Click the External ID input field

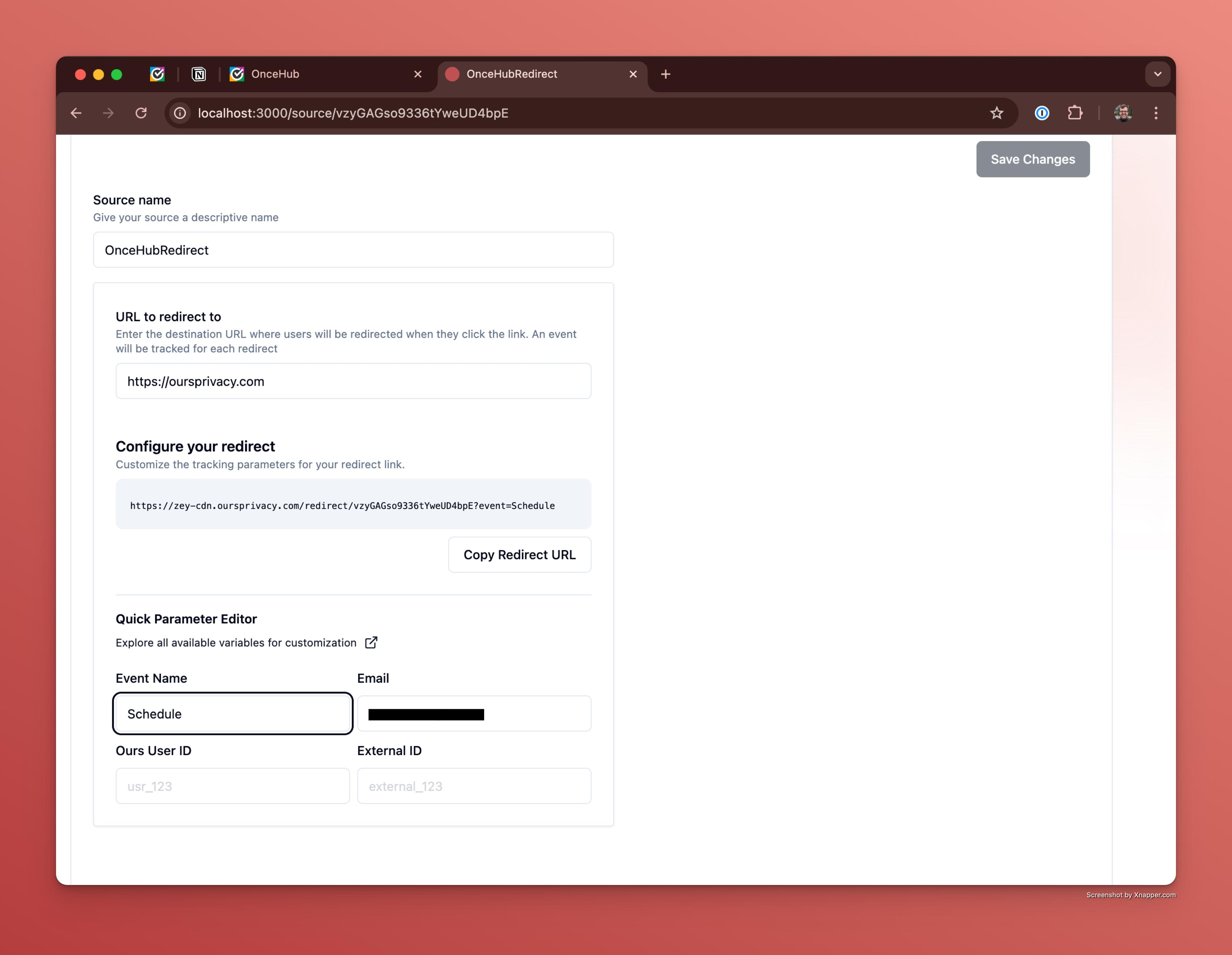tap(474, 786)
